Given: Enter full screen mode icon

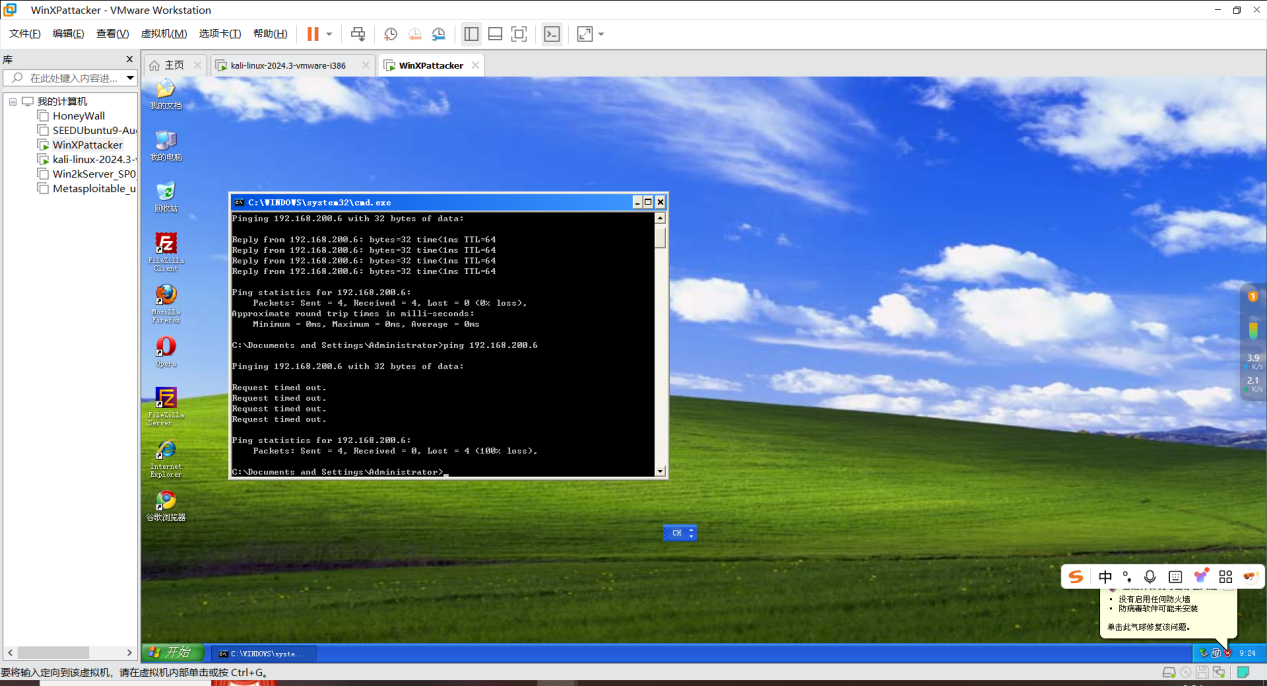Looking at the screenshot, I should [x=519, y=34].
